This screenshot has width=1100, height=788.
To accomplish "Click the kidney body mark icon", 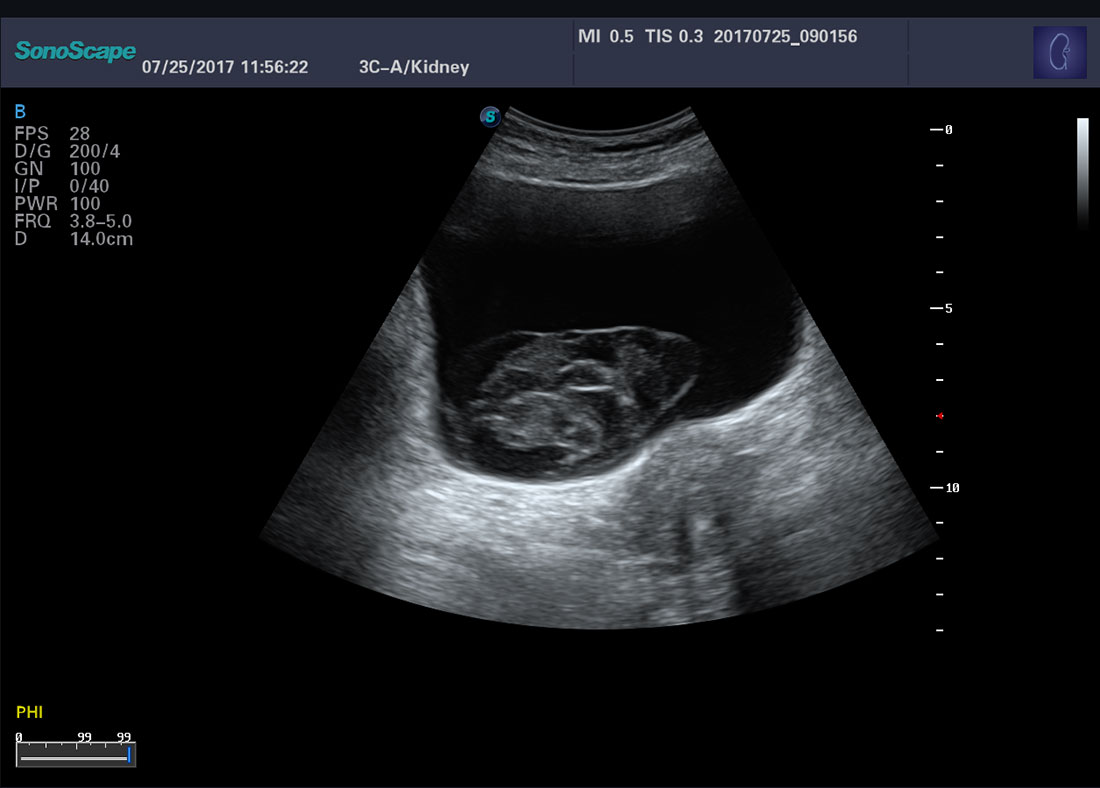I will click(1059, 53).
